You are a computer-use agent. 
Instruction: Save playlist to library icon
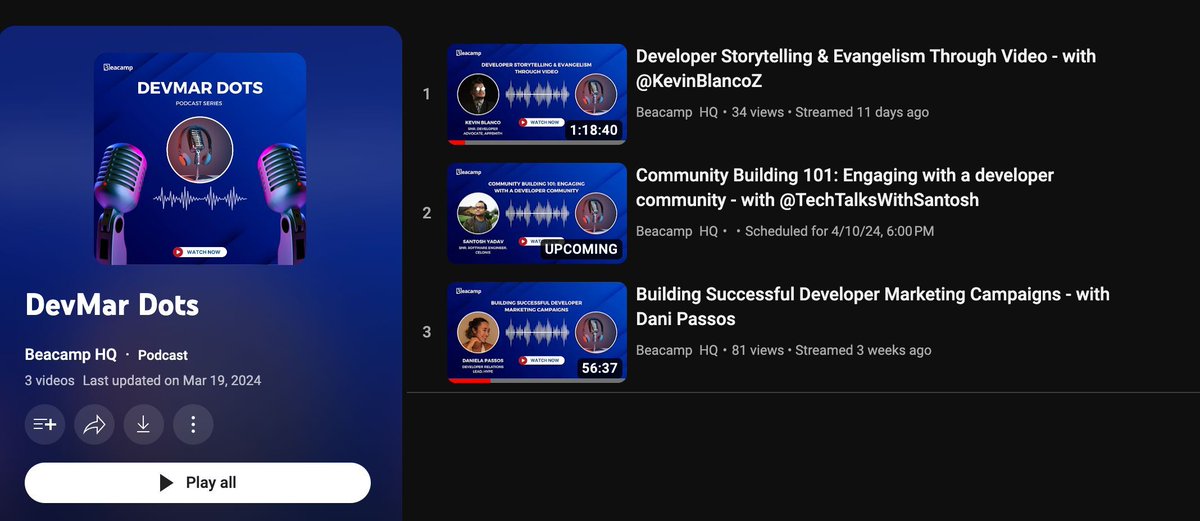pyautogui.click(x=45, y=424)
